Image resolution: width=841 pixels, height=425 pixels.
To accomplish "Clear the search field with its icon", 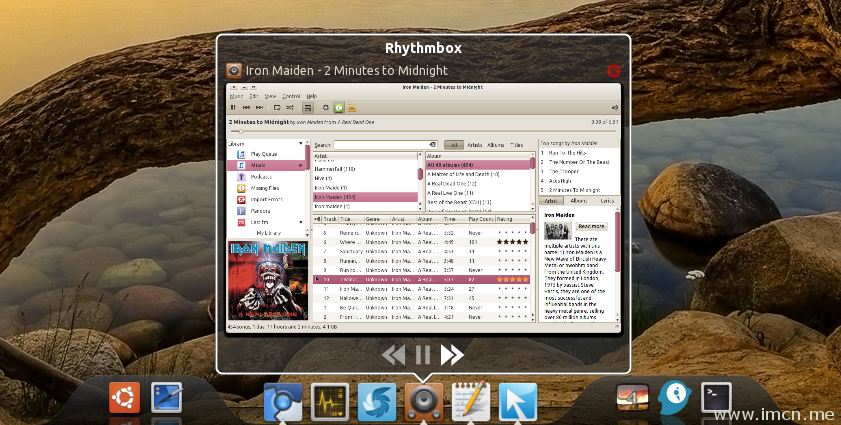I will [x=432, y=145].
